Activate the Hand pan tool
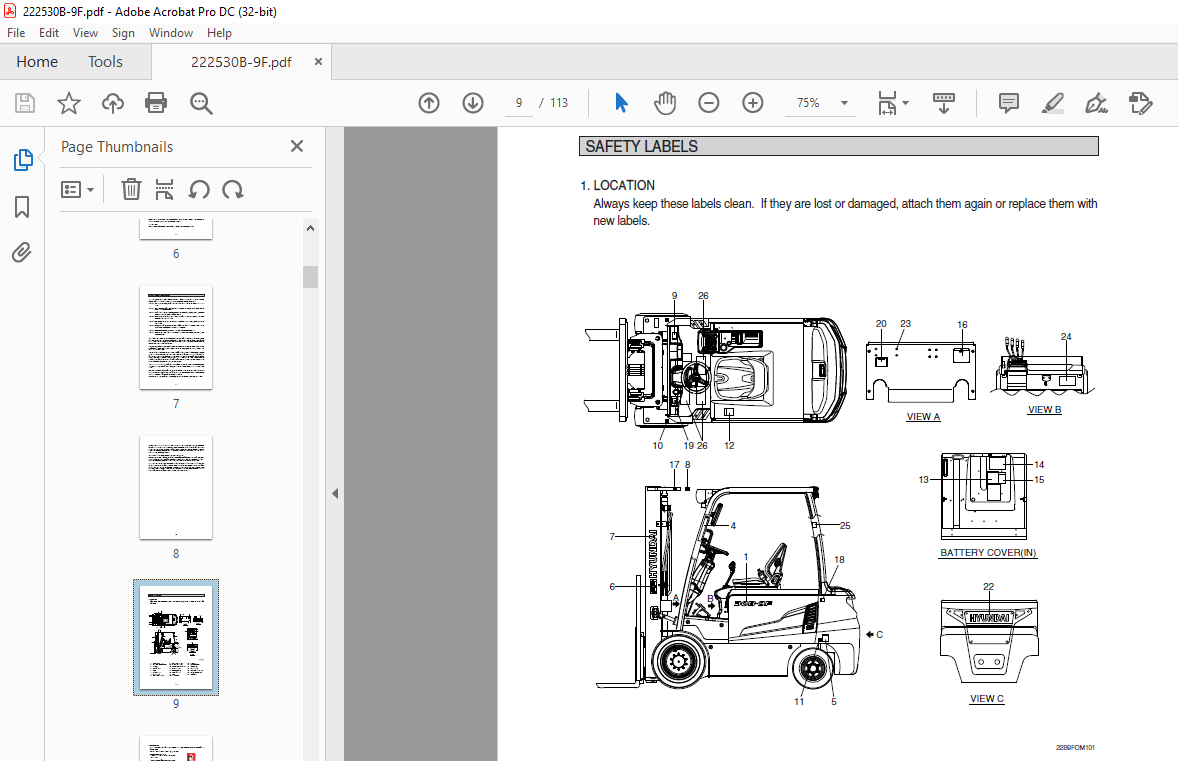 (x=665, y=103)
